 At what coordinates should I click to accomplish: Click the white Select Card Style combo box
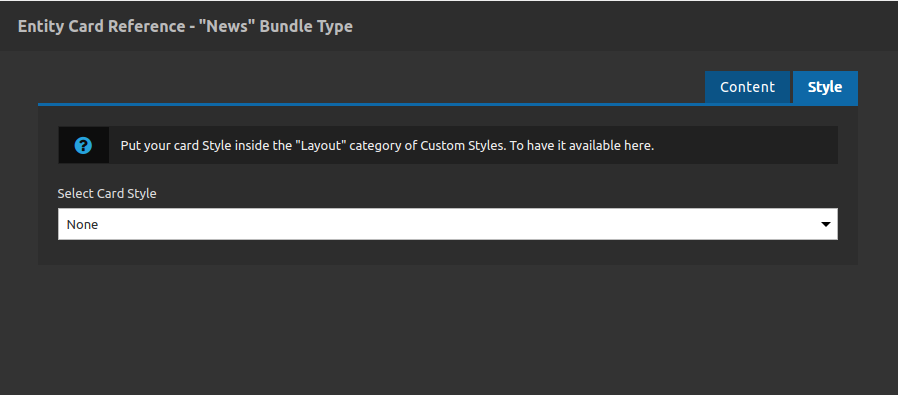tap(447, 224)
